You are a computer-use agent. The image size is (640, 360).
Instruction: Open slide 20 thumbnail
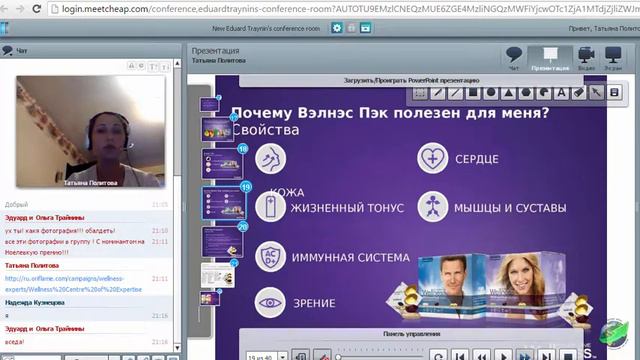[222, 242]
